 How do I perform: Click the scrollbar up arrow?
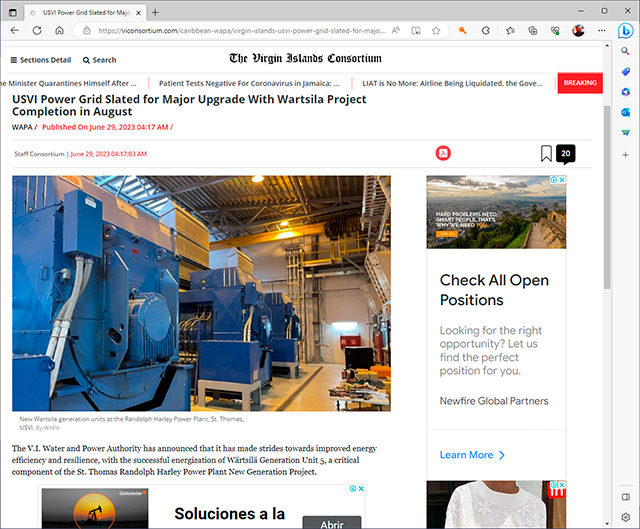coord(607,45)
